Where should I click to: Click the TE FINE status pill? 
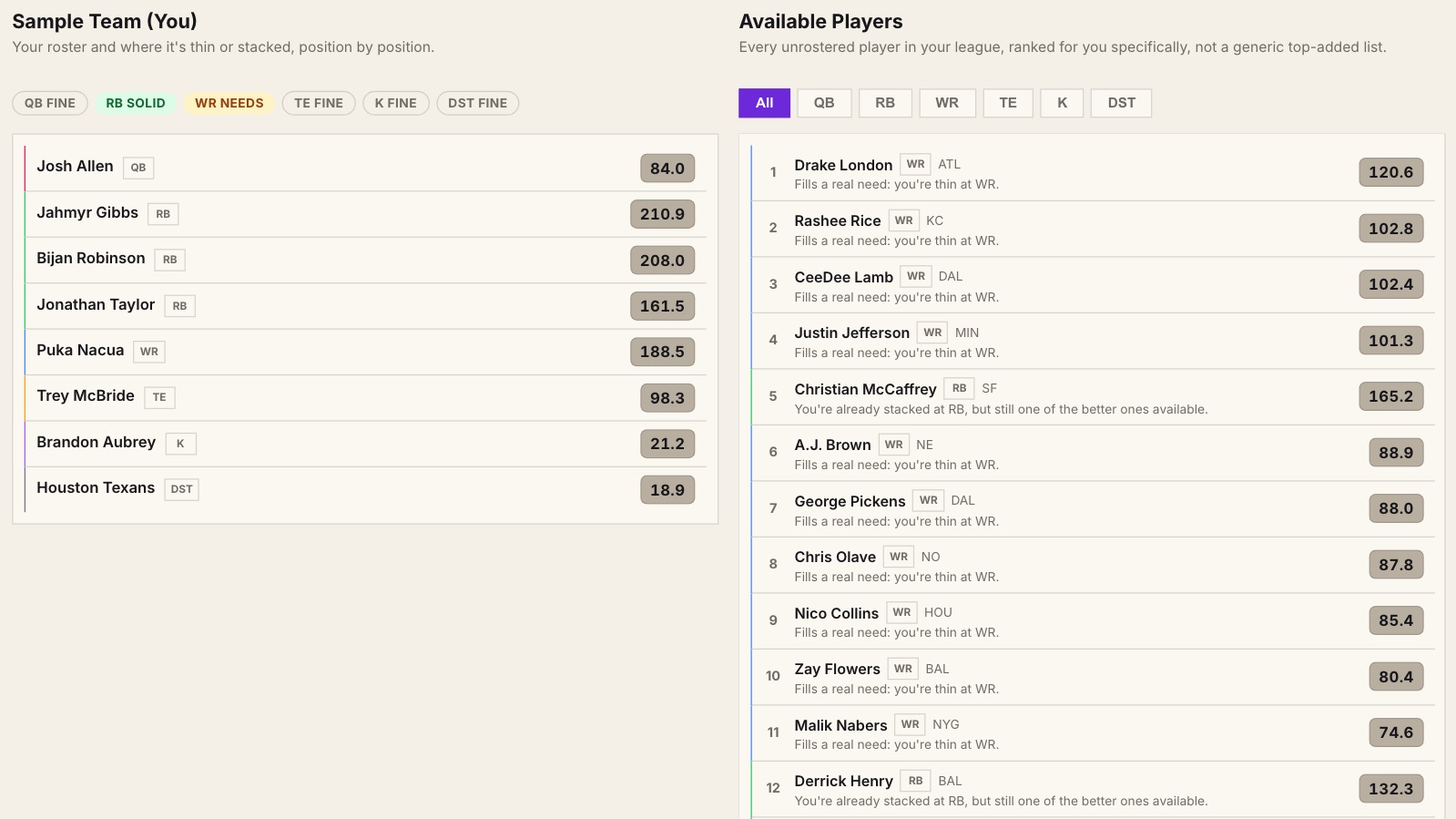pos(319,103)
